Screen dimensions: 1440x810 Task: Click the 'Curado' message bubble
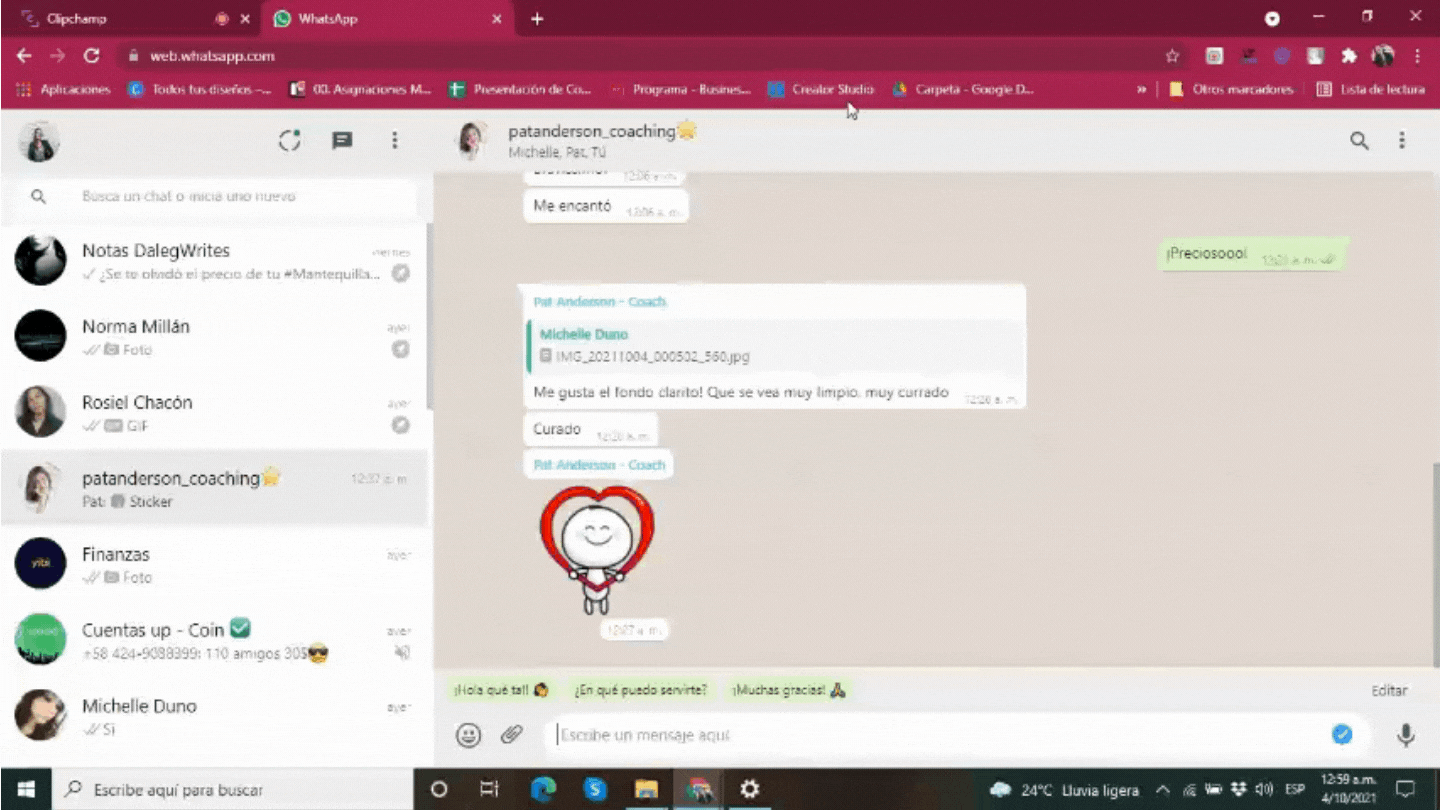[590, 430]
